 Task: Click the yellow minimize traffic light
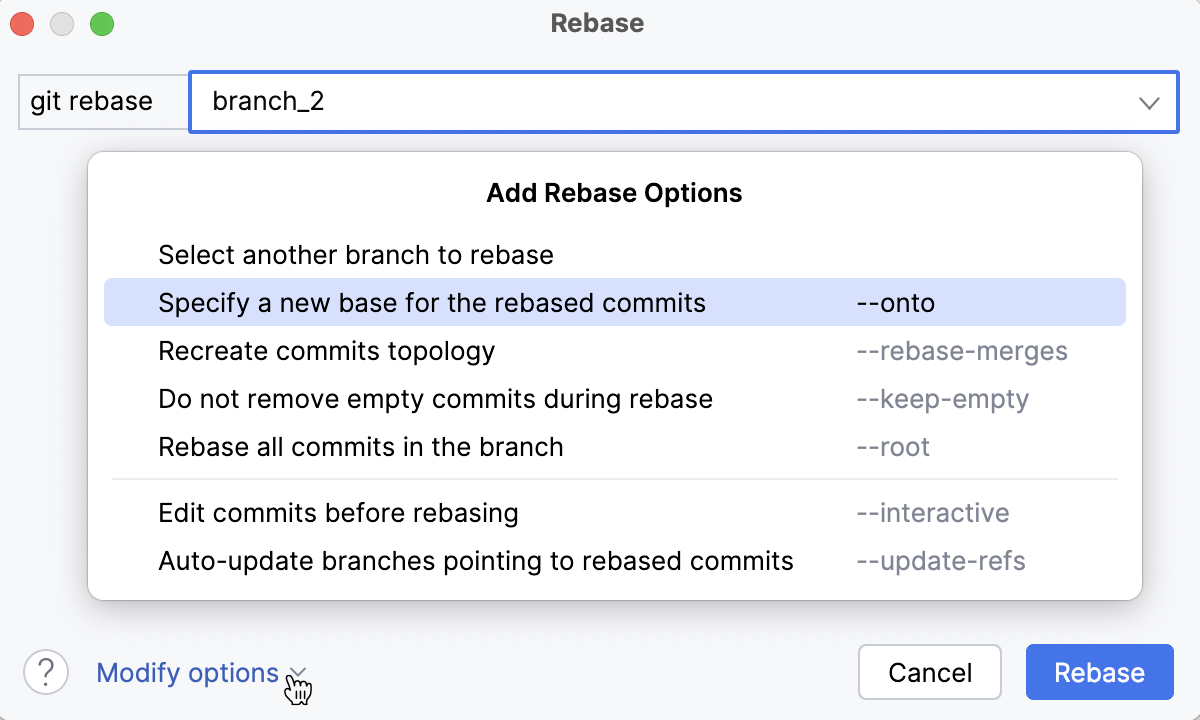point(61,23)
